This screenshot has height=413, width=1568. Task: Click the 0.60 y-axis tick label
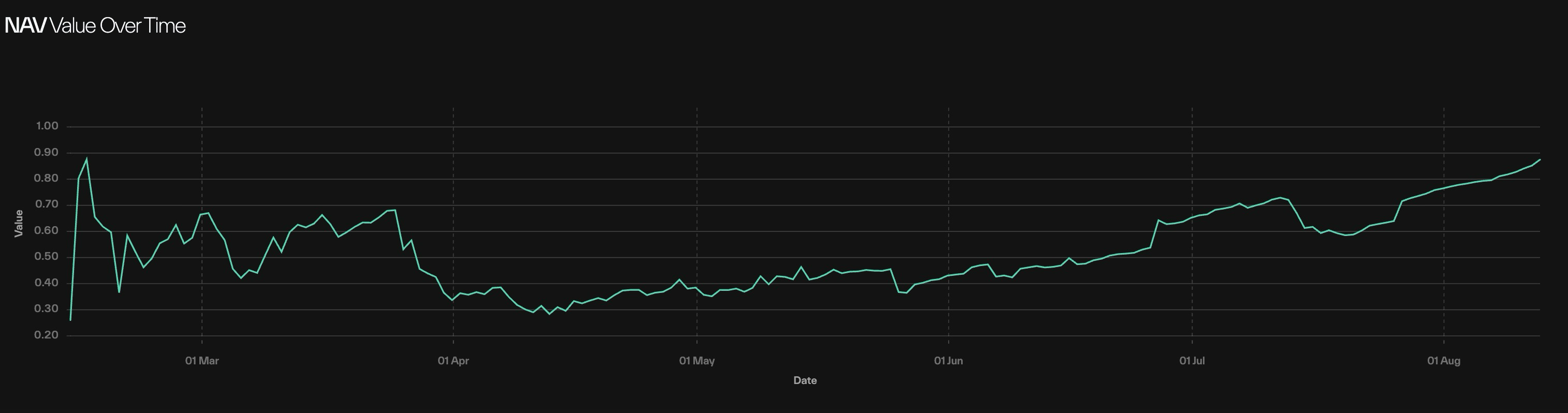[47, 231]
